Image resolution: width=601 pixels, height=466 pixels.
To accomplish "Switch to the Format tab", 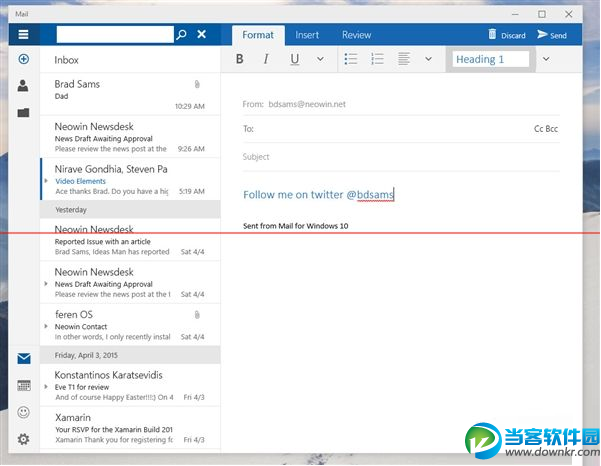I will coord(258,35).
